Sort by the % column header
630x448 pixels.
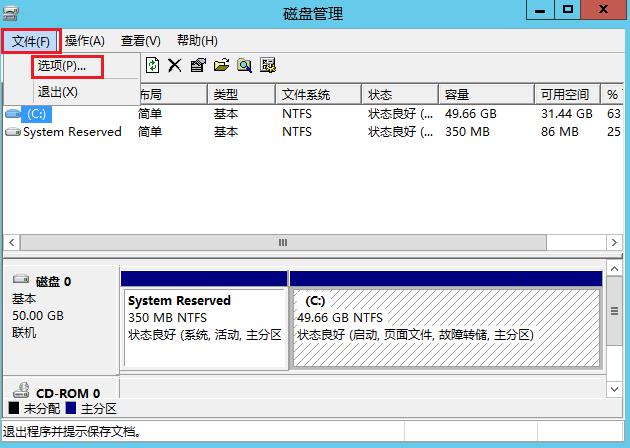click(x=612, y=94)
